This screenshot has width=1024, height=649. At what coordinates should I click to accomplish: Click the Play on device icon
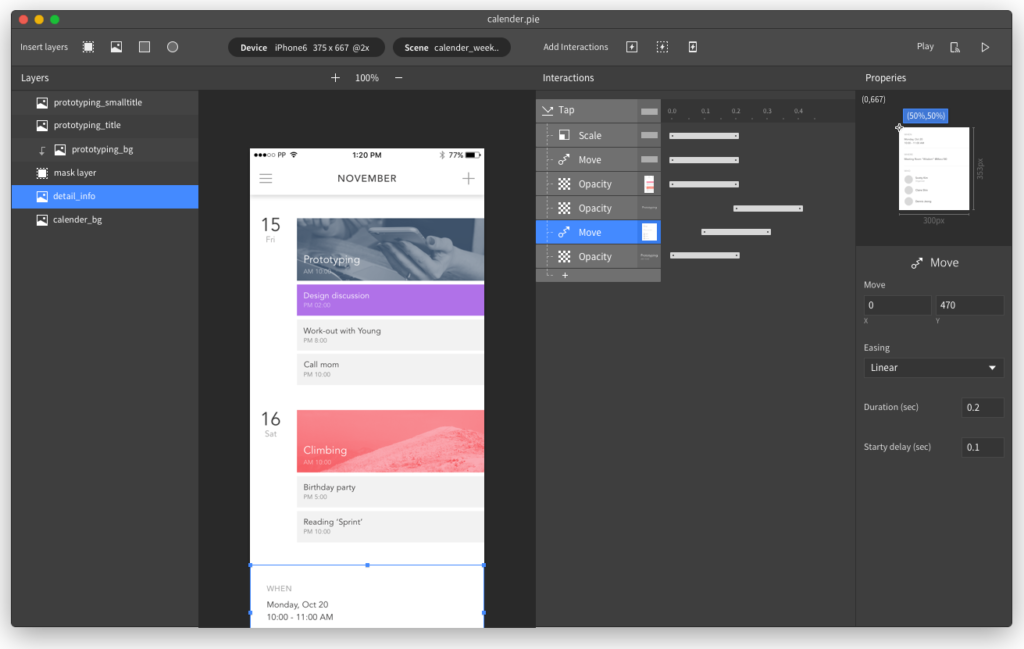tap(955, 47)
